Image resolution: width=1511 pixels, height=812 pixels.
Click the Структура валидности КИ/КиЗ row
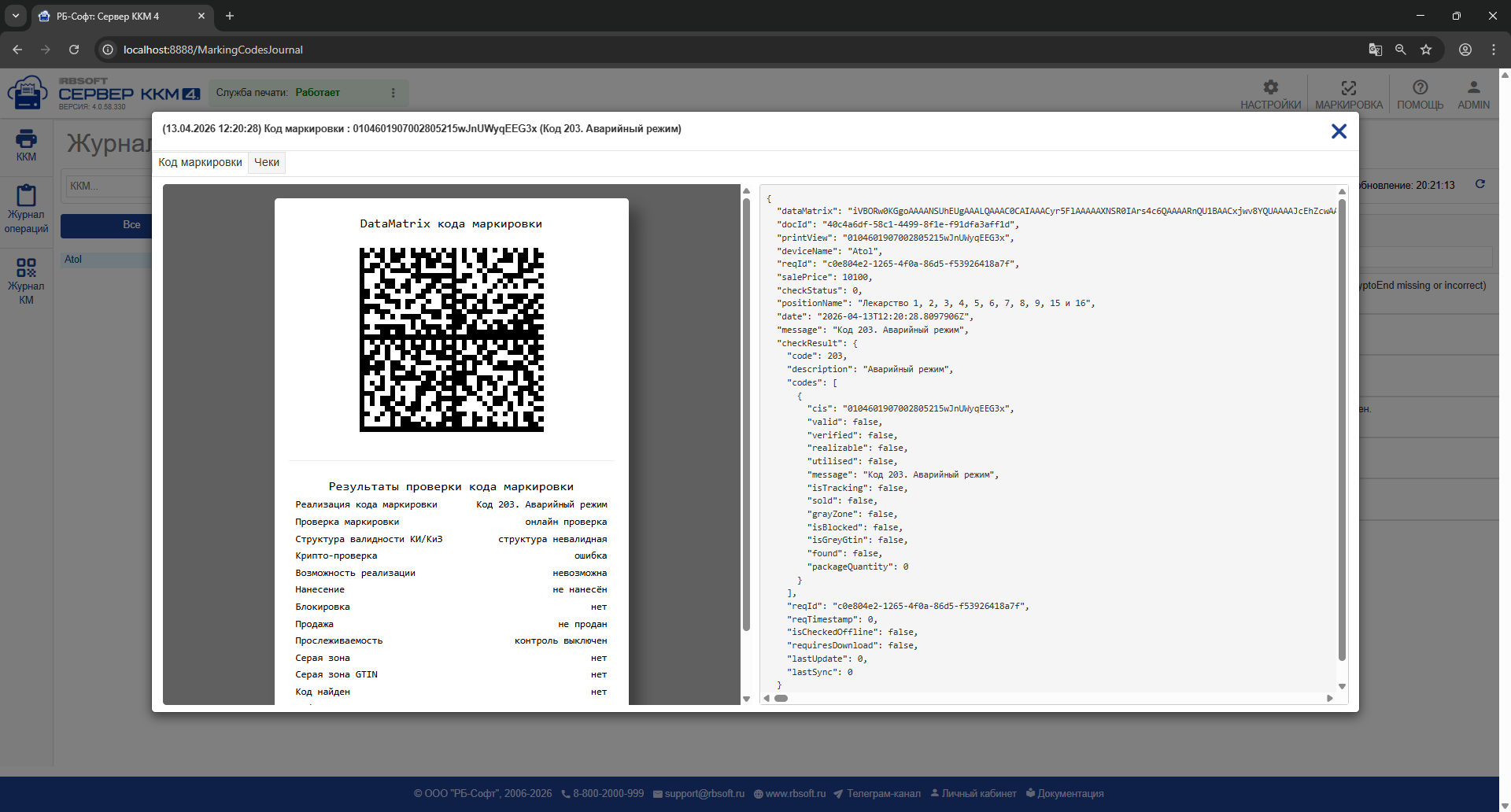click(x=451, y=539)
